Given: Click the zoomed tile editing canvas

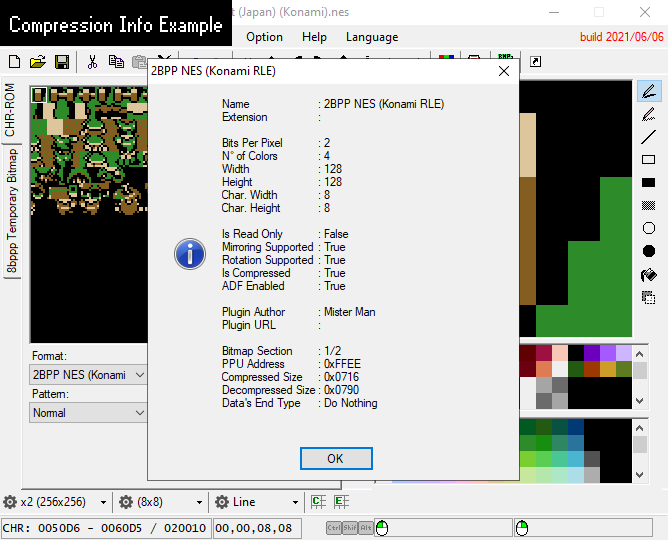Looking at the screenshot, I should click(576, 209).
